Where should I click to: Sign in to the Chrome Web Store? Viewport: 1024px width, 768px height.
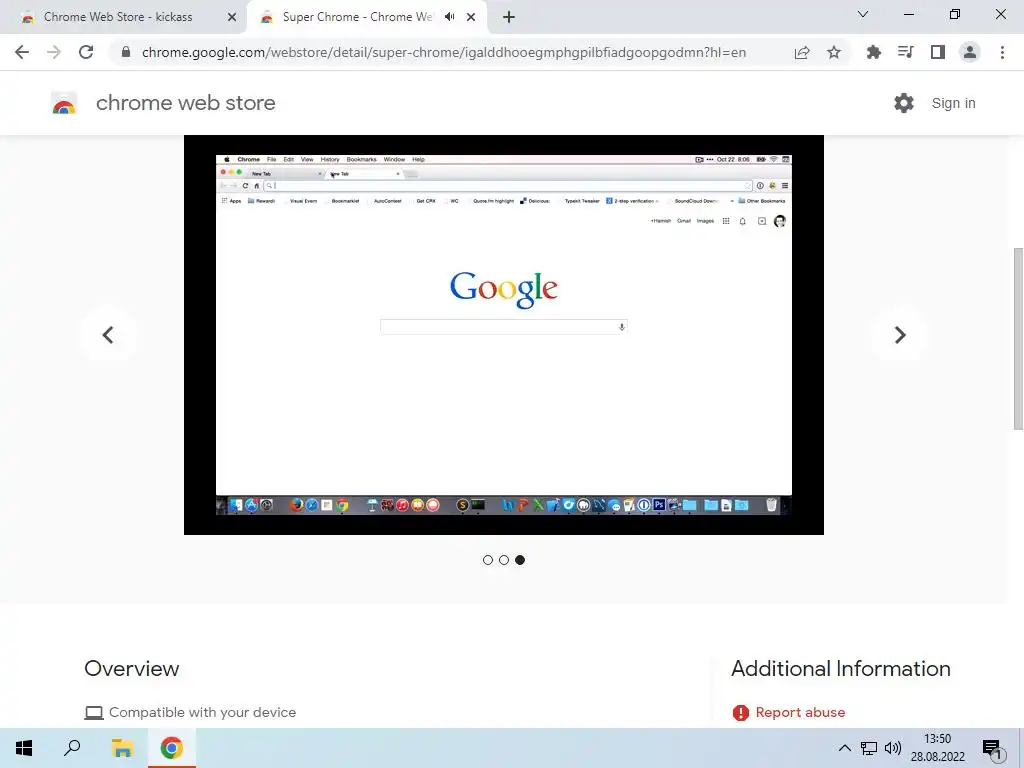(x=953, y=103)
